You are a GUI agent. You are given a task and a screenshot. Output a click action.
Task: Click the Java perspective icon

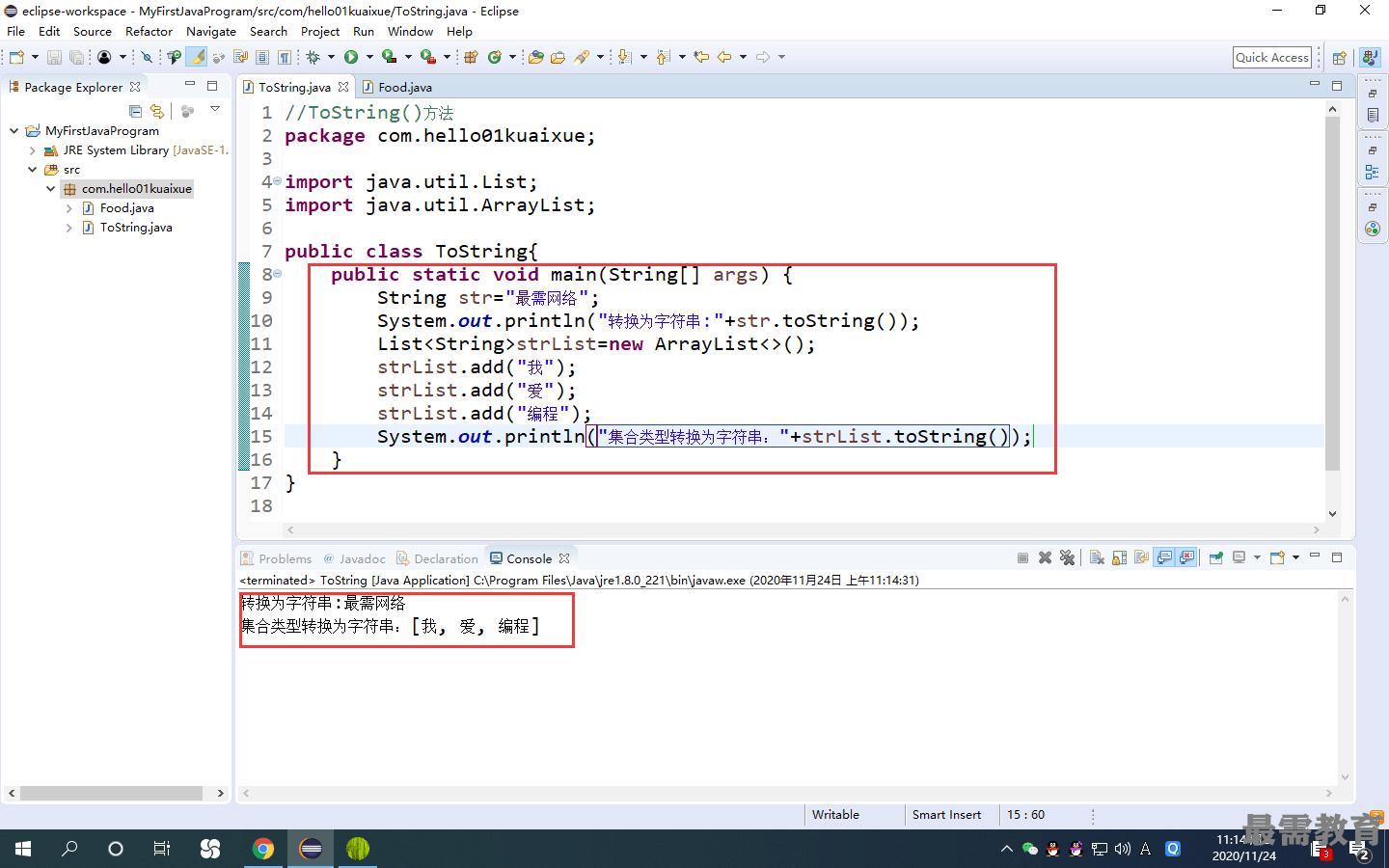pyautogui.click(x=1370, y=58)
